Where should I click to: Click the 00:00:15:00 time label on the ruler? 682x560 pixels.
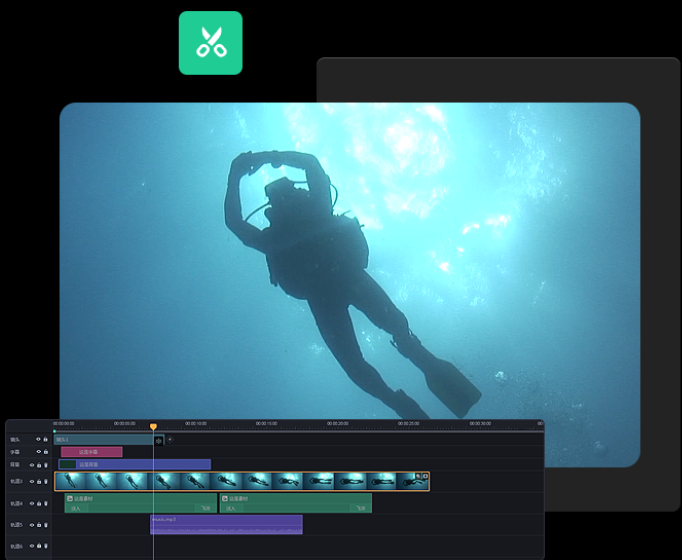tap(267, 423)
